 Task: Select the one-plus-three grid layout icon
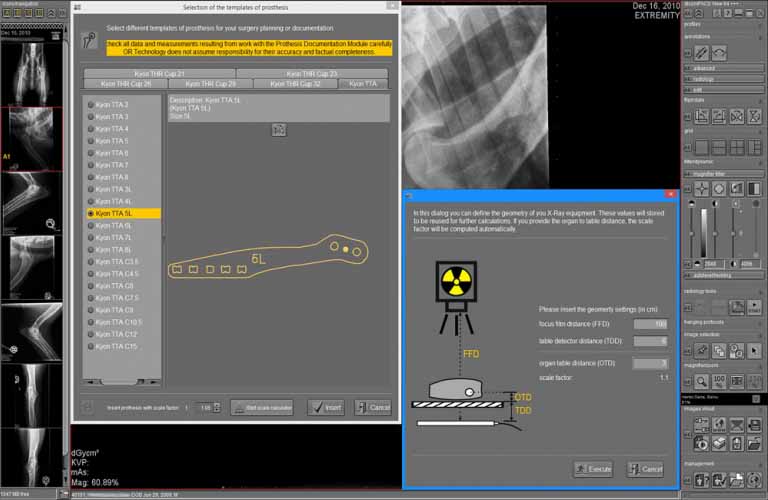[754, 147]
